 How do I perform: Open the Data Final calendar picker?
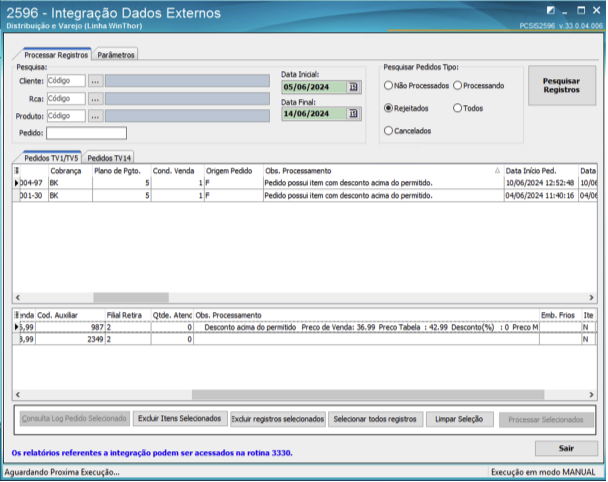(x=353, y=114)
